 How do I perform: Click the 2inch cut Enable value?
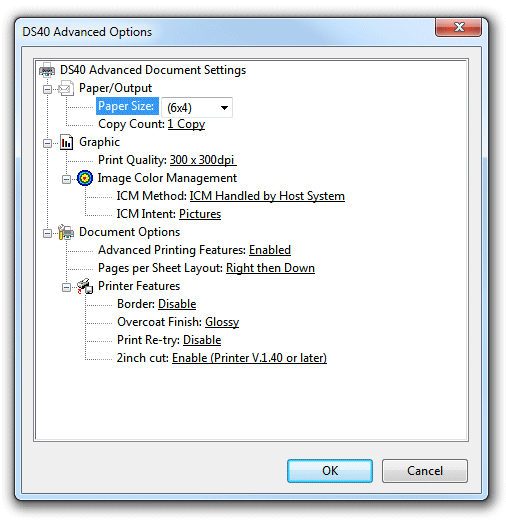[249, 358]
